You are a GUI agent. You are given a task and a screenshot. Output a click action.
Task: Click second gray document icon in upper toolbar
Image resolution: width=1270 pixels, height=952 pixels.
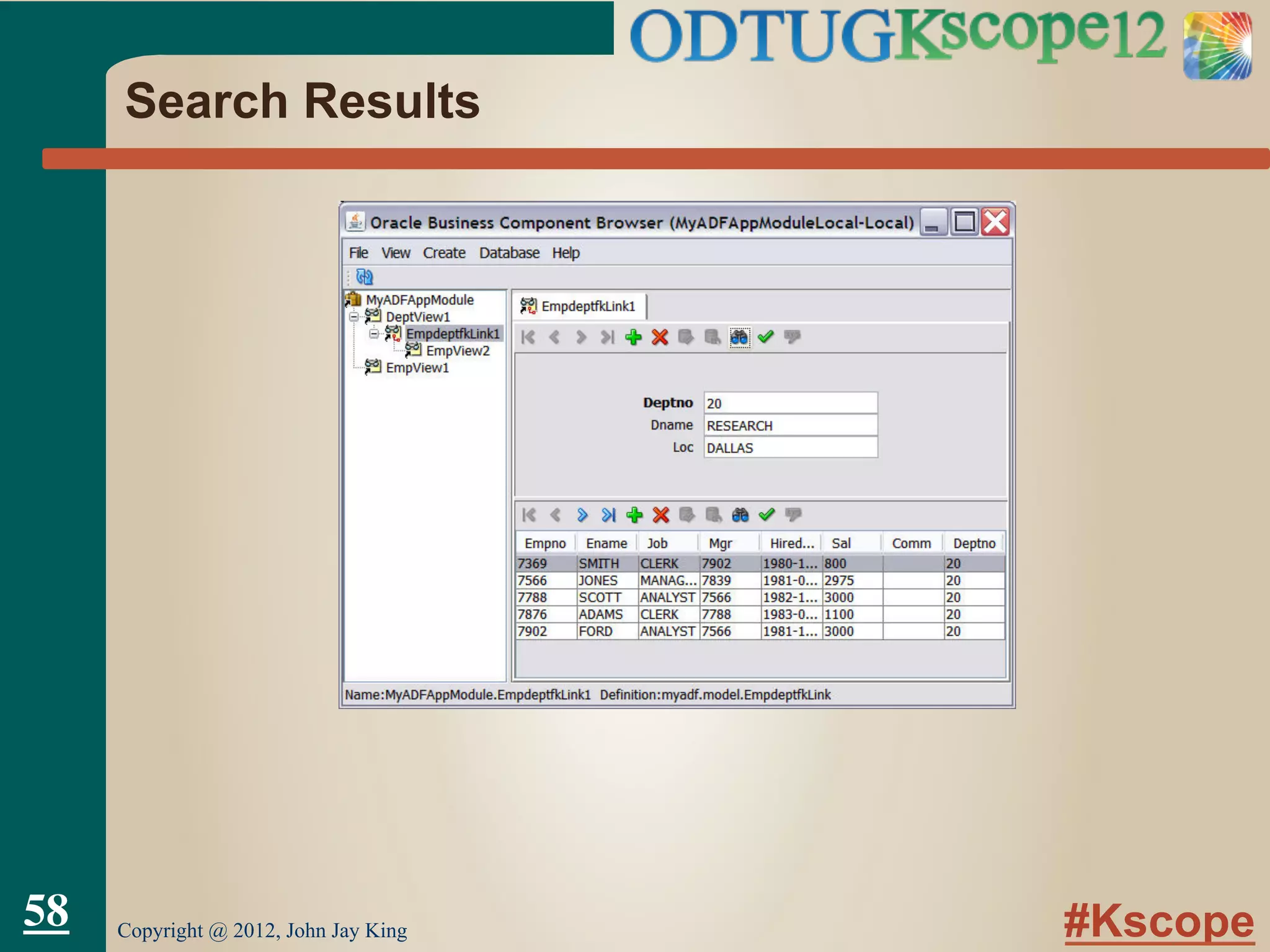coord(713,337)
